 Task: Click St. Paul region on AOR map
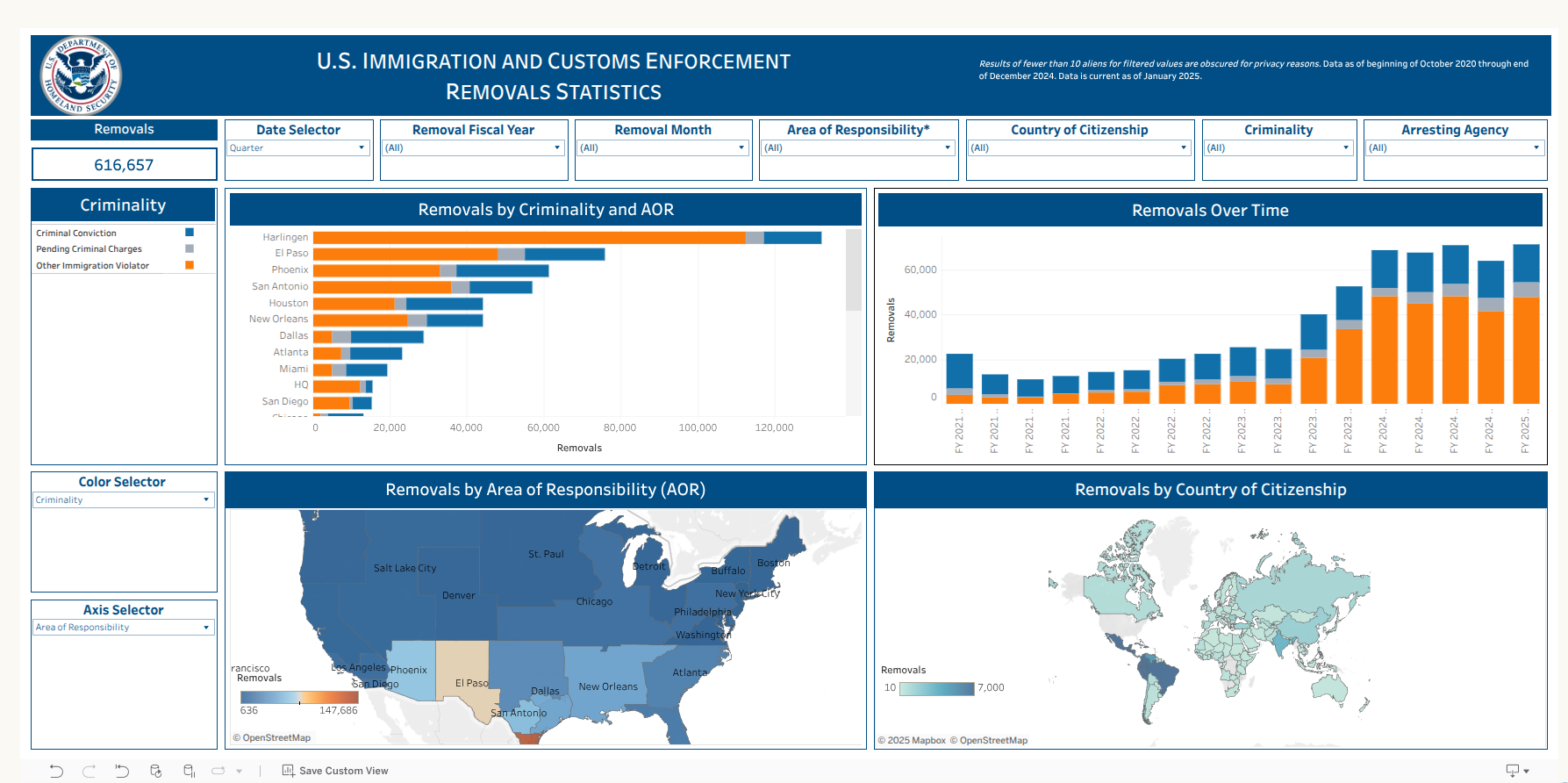[546, 554]
